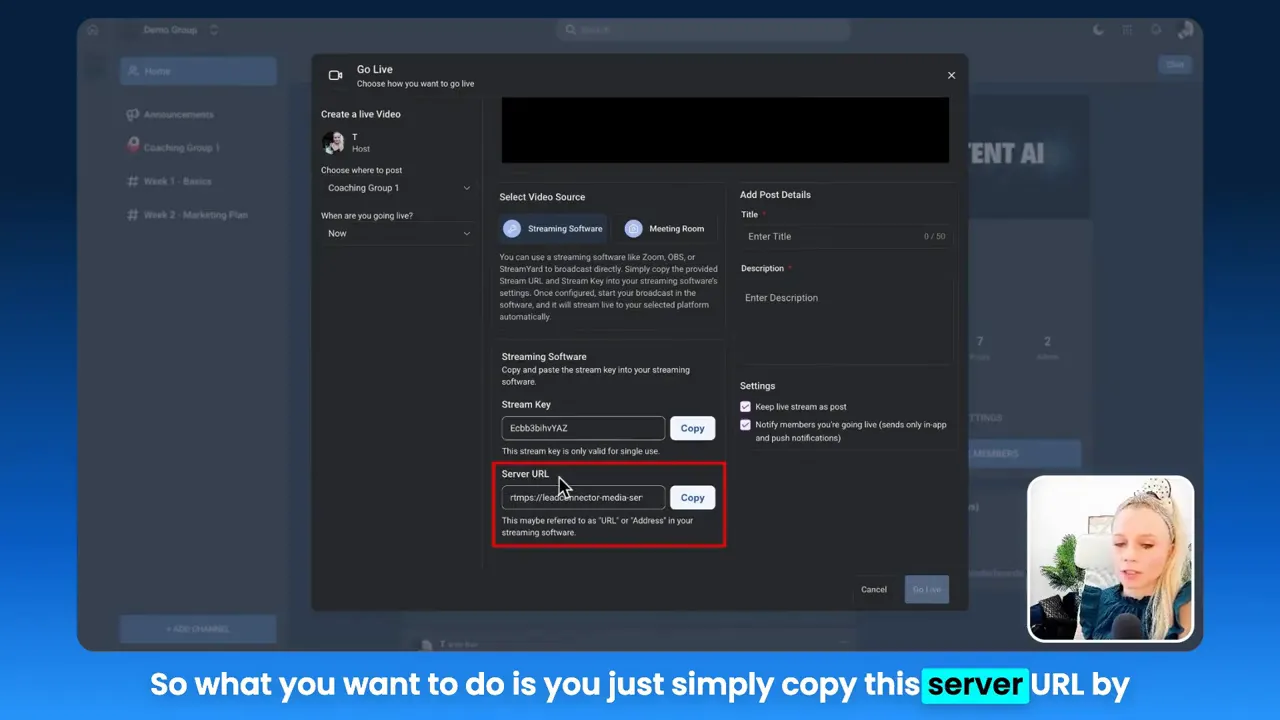Image resolution: width=1280 pixels, height=720 pixels.
Task: Open Home in the background sidebar
Action: point(198,71)
